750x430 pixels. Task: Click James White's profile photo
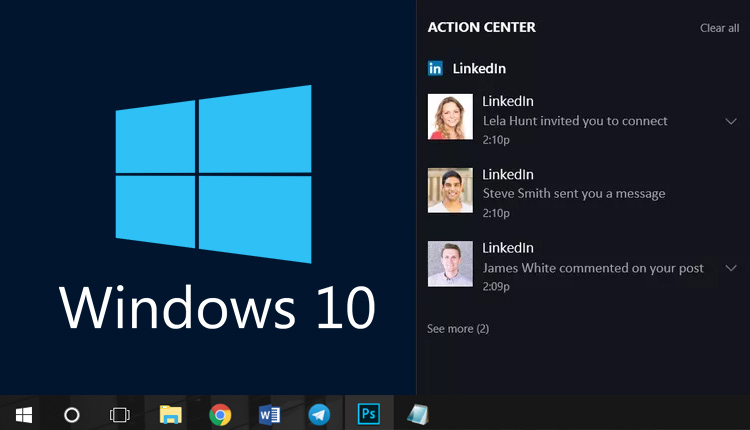(x=450, y=264)
